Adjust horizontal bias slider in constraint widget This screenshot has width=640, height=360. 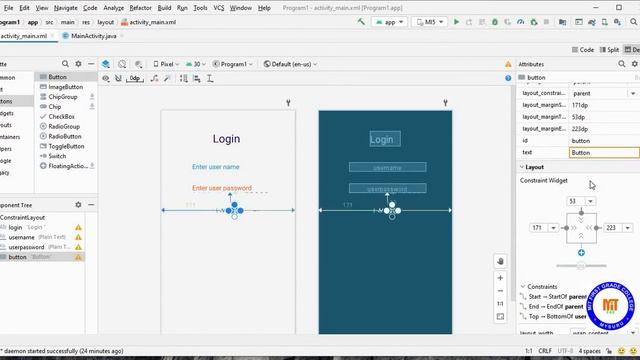click(x=581, y=266)
